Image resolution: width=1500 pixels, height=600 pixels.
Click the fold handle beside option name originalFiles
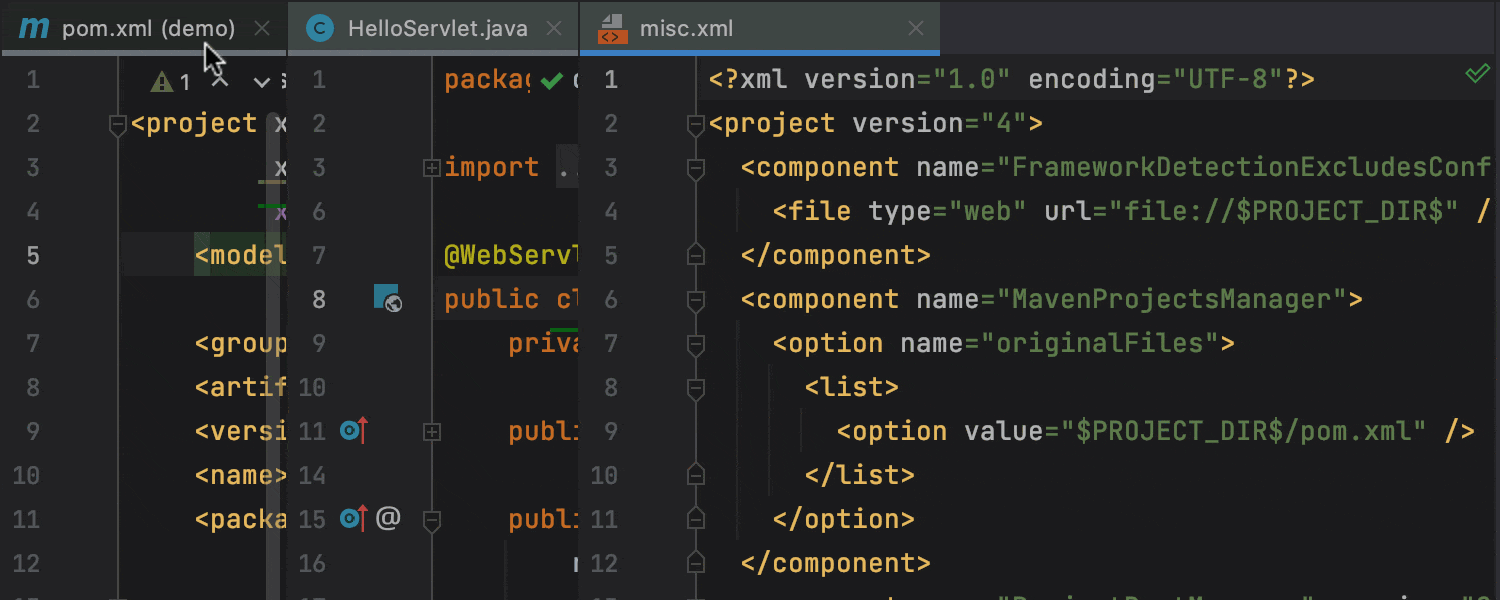(x=694, y=343)
